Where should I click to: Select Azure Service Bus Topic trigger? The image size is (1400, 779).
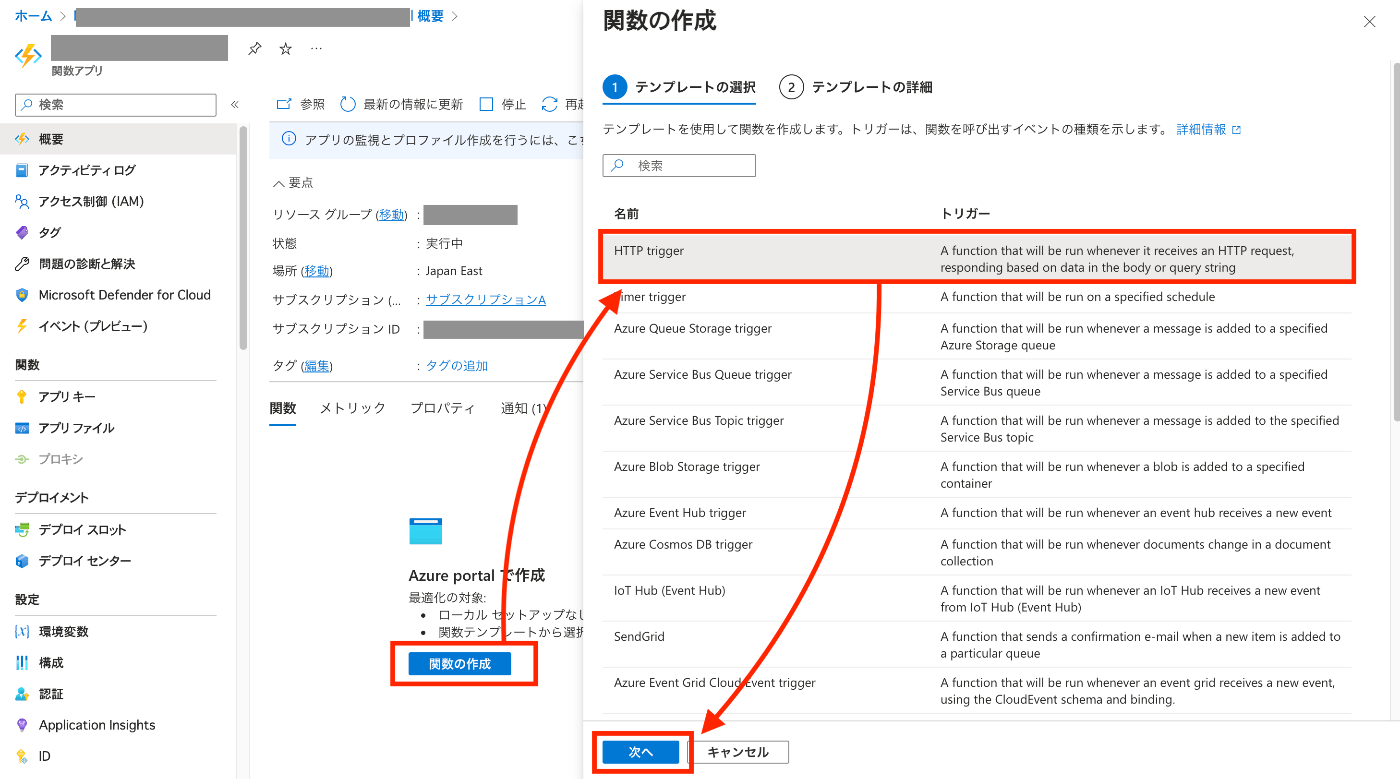click(977, 428)
